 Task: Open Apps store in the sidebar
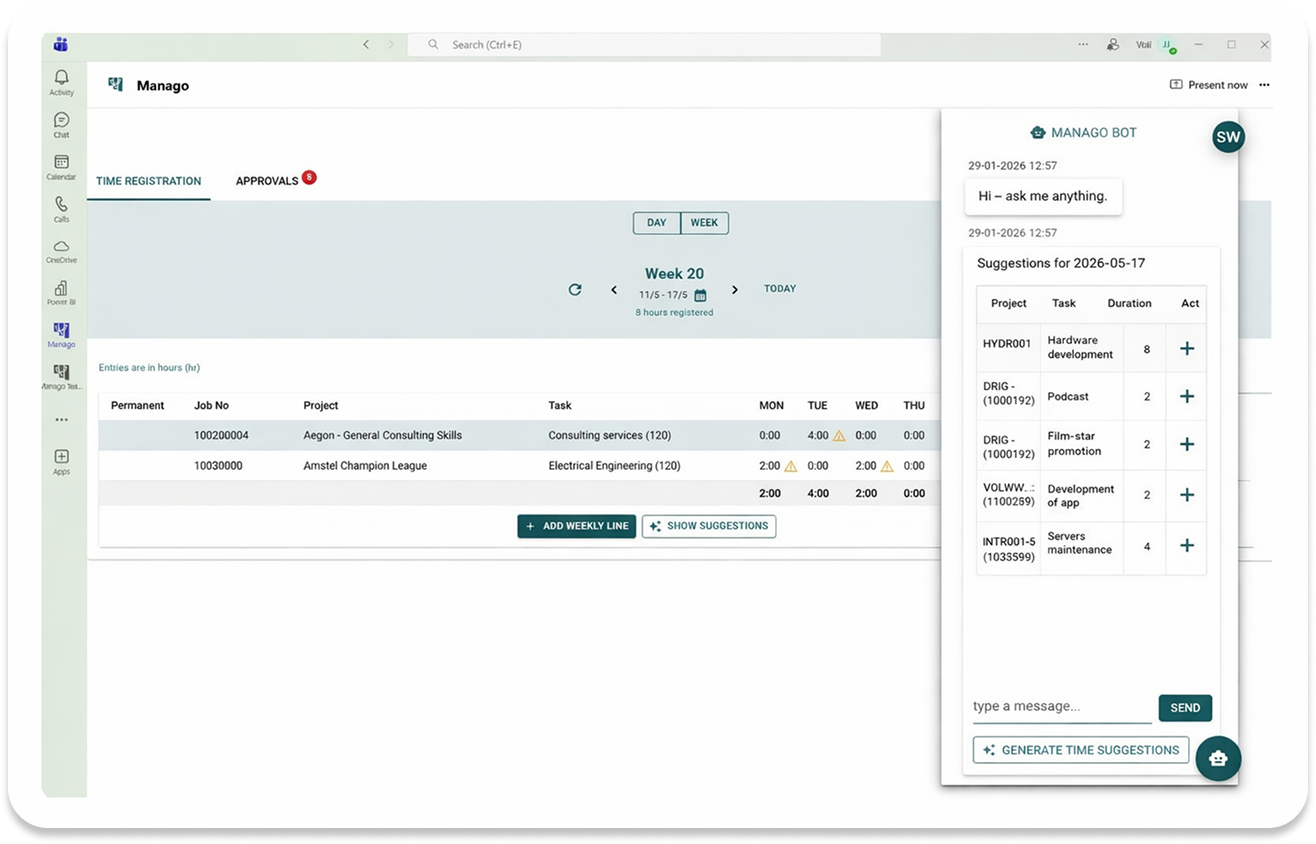tap(61, 461)
